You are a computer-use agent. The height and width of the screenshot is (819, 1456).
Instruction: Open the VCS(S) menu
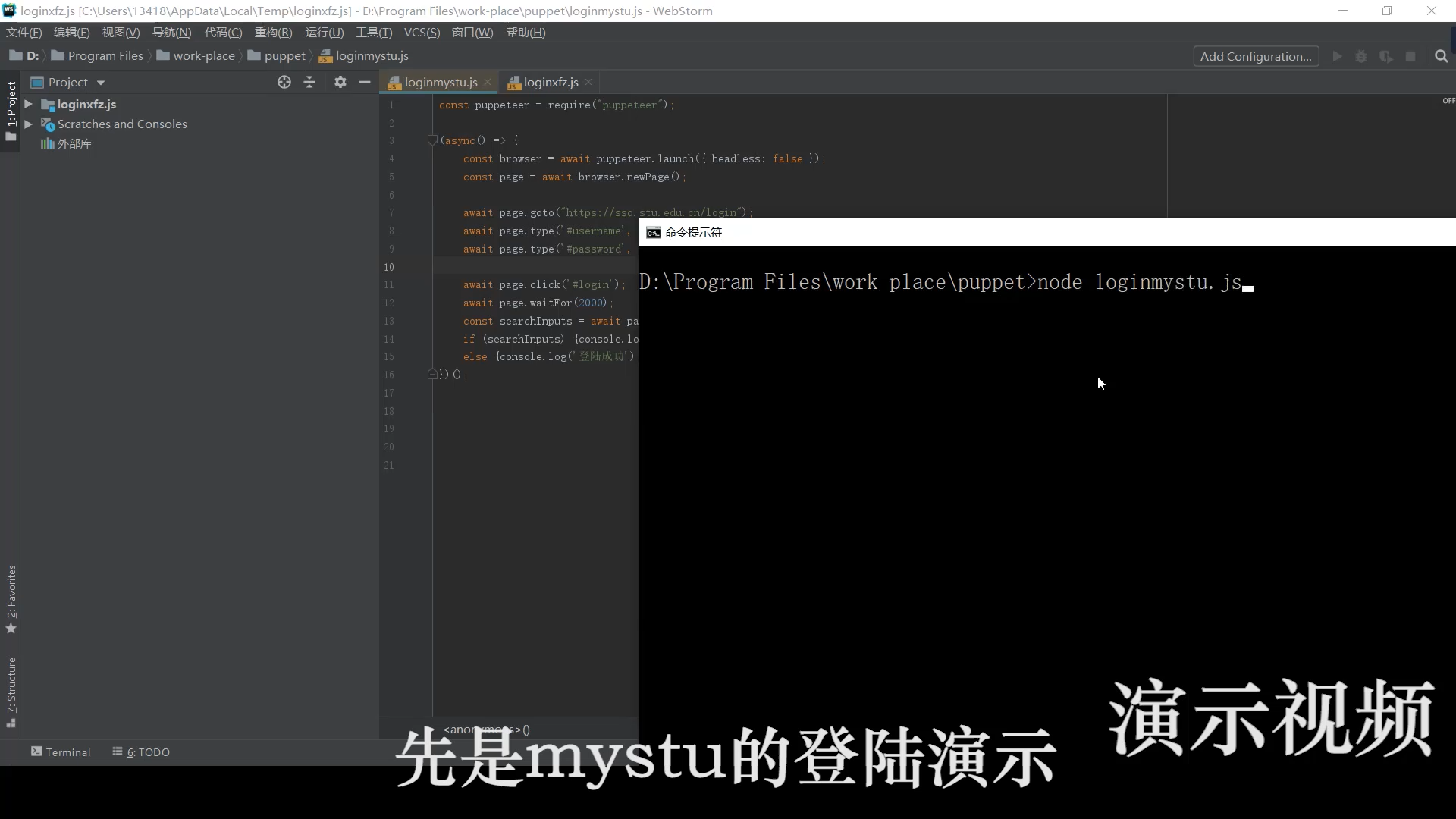(422, 32)
